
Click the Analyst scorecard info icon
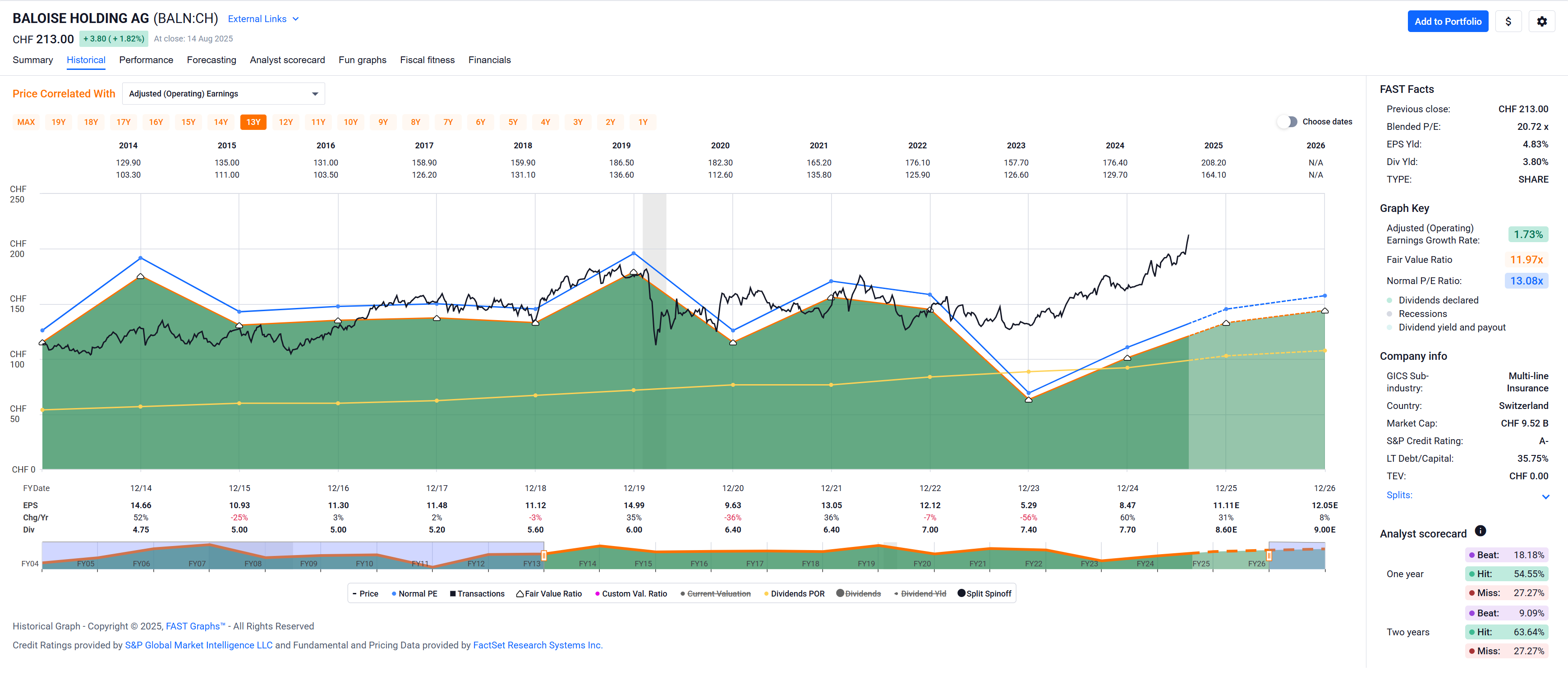pyautogui.click(x=1481, y=531)
